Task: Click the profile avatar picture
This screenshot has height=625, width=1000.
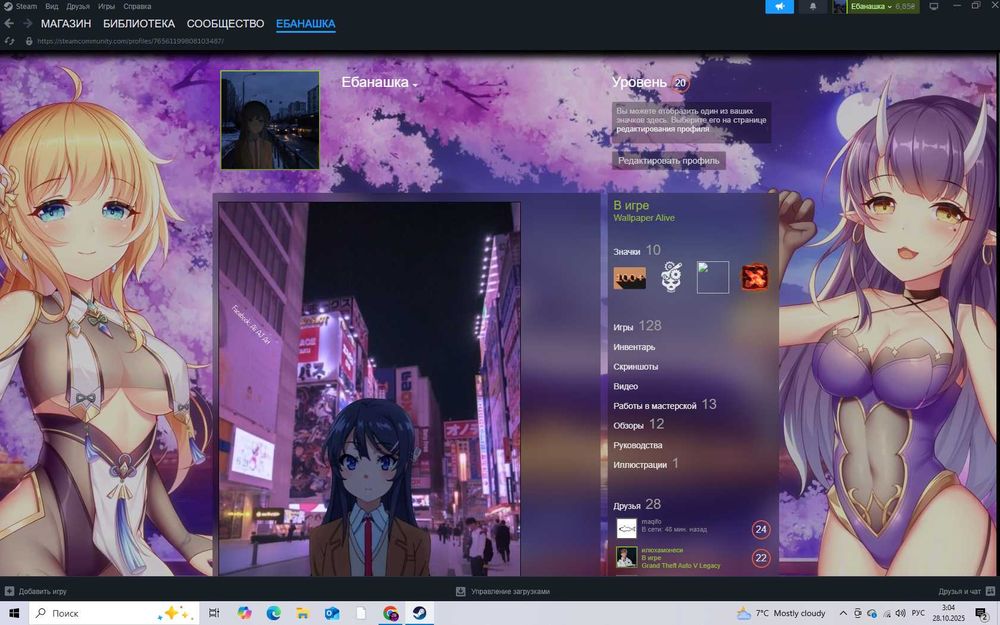Action: 270,120
